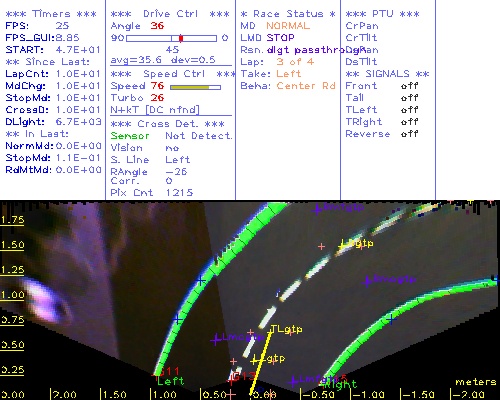Toggle the Tail signal off indicator
Viewport: 500px width, 400px height.
tap(410, 98)
